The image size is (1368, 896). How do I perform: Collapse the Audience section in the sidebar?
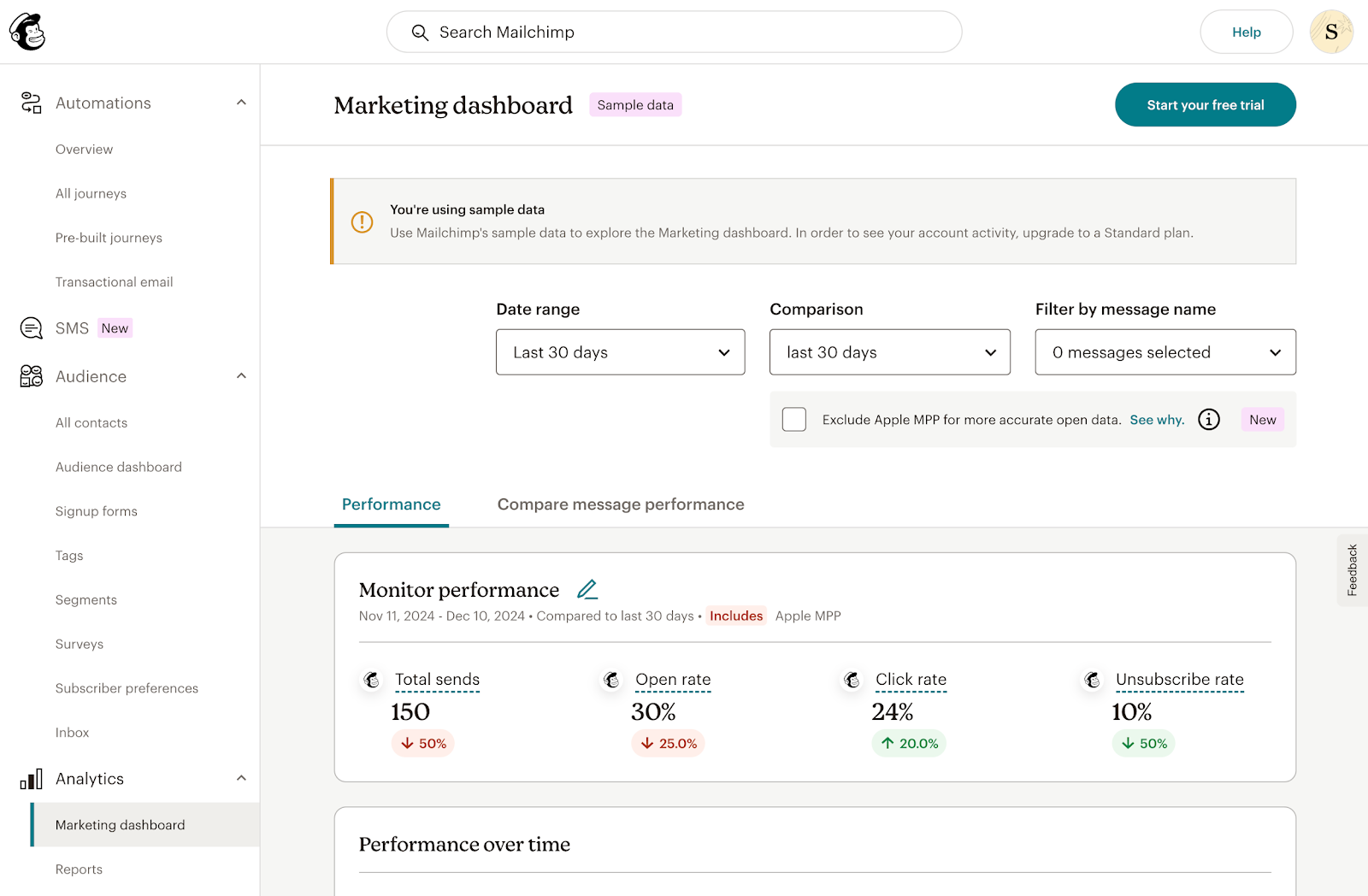pyautogui.click(x=241, y=376)
